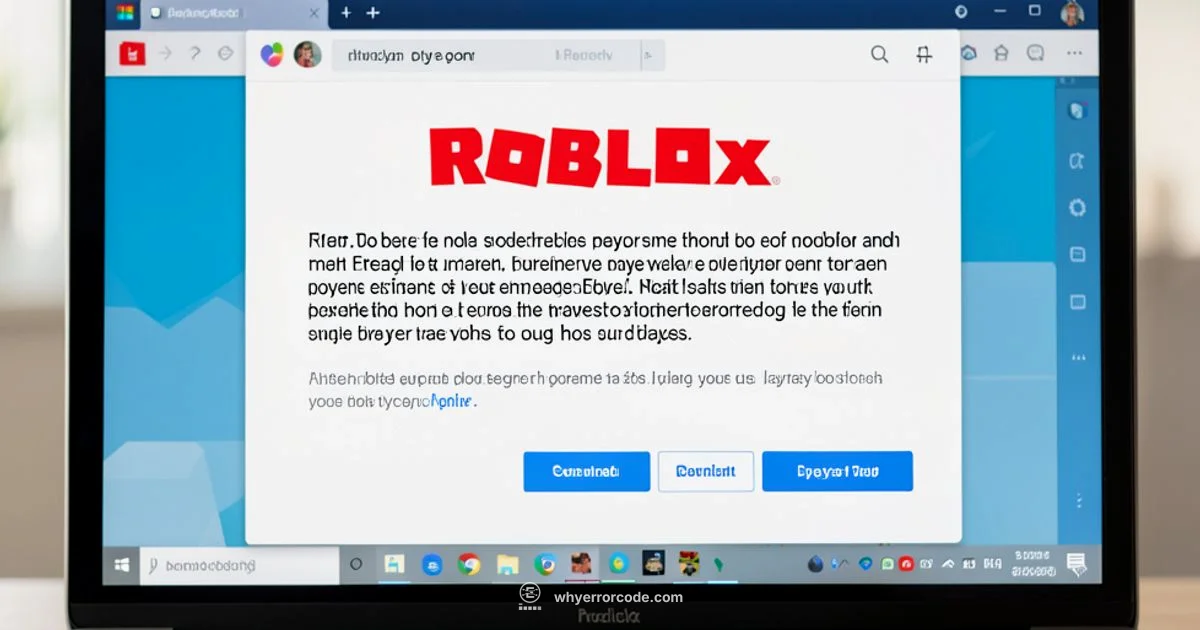Switch to the Roblox browser tab

[210, 13]
